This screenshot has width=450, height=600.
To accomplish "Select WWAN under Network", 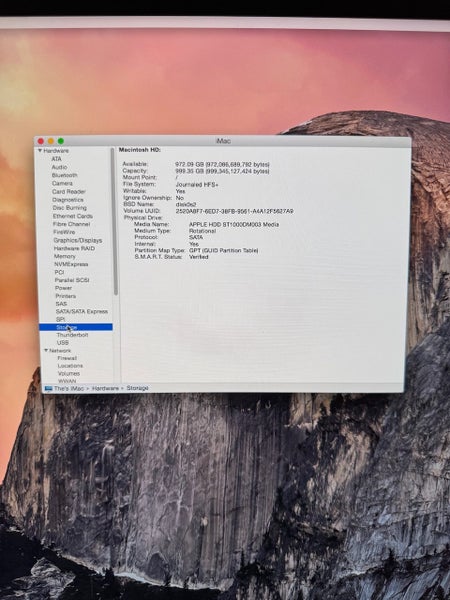I will (67, 381).
